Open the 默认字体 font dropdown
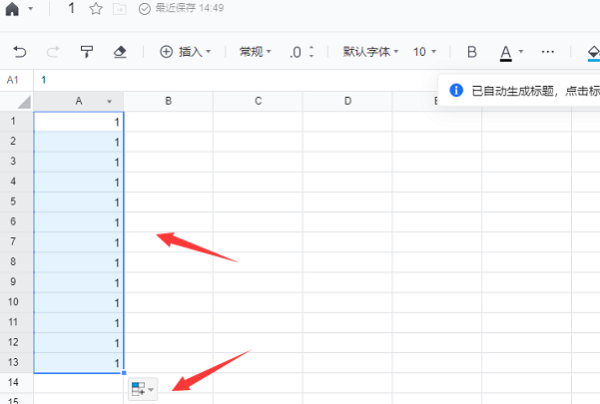This screenshot has height=404, width=600. coord(370,52)
